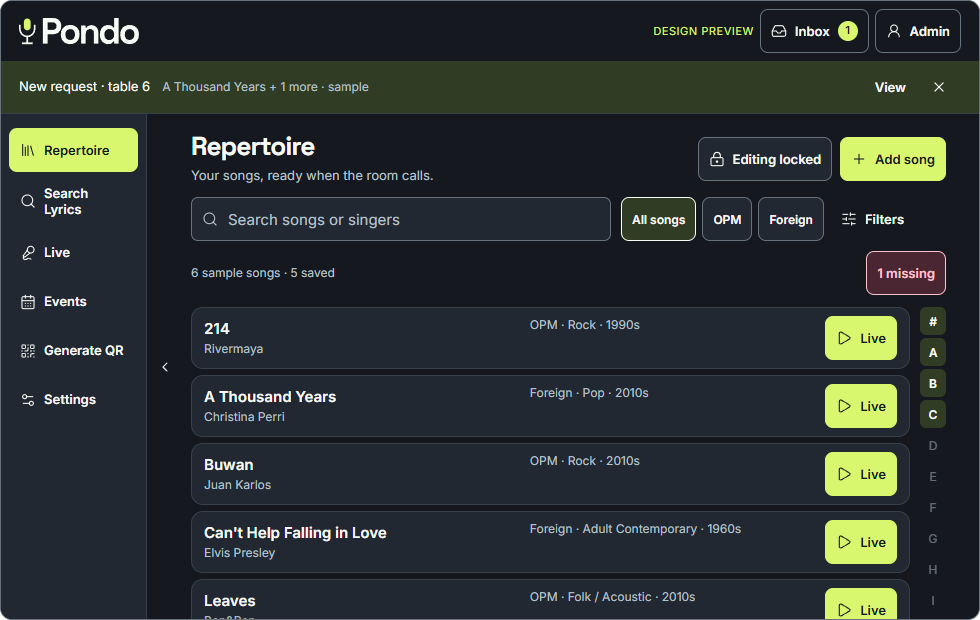Select the Foreign filter chip
The height and width of the screenshot is (620, 980).
[x=791, y=219]
